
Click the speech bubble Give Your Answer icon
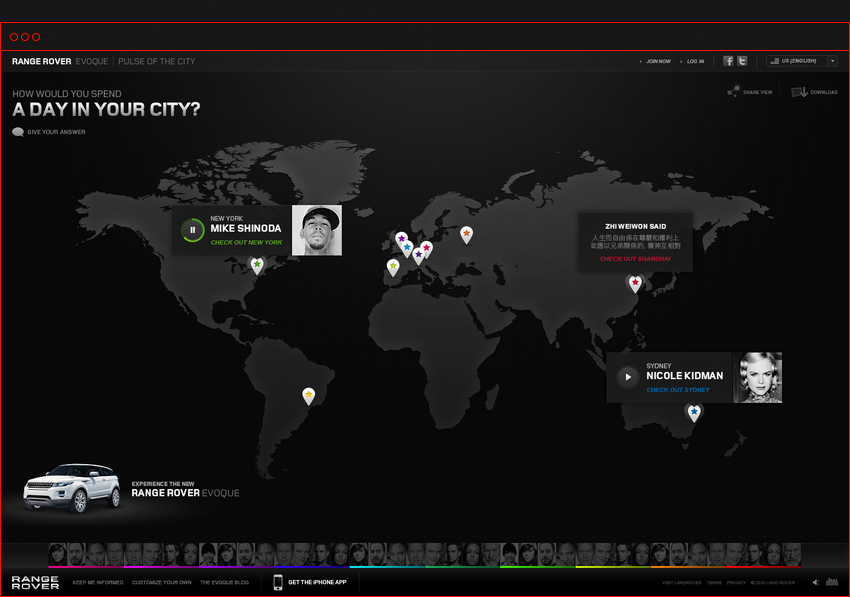[x=18, y=132]
